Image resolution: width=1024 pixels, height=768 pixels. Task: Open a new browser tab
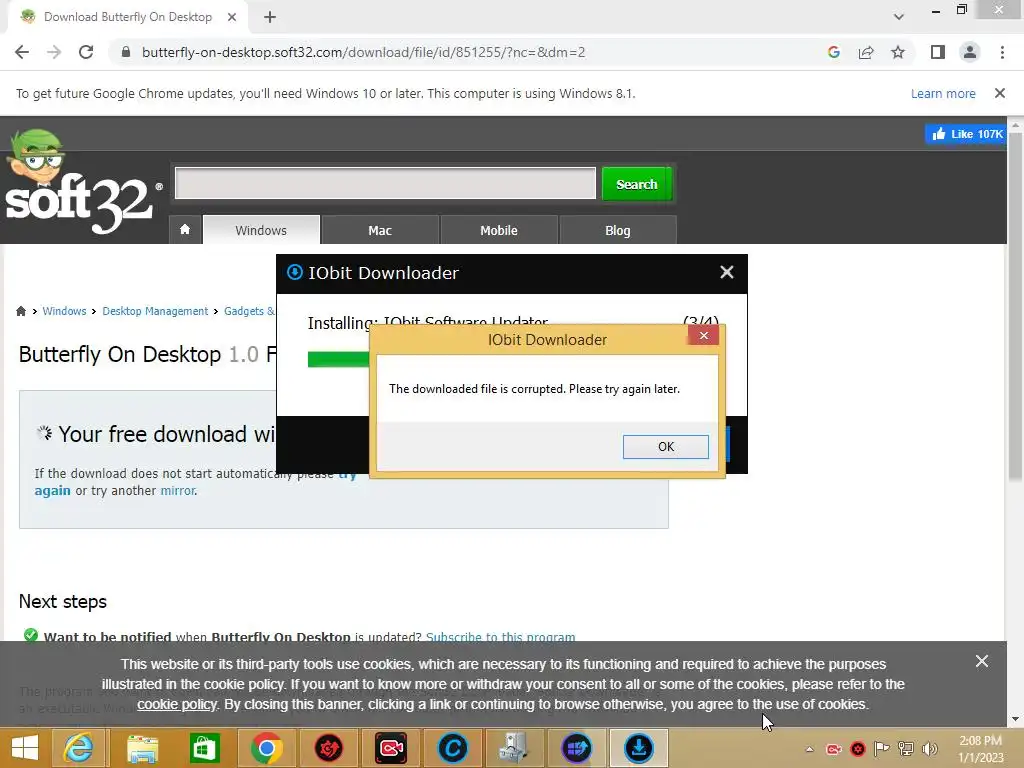pos(270,17)
